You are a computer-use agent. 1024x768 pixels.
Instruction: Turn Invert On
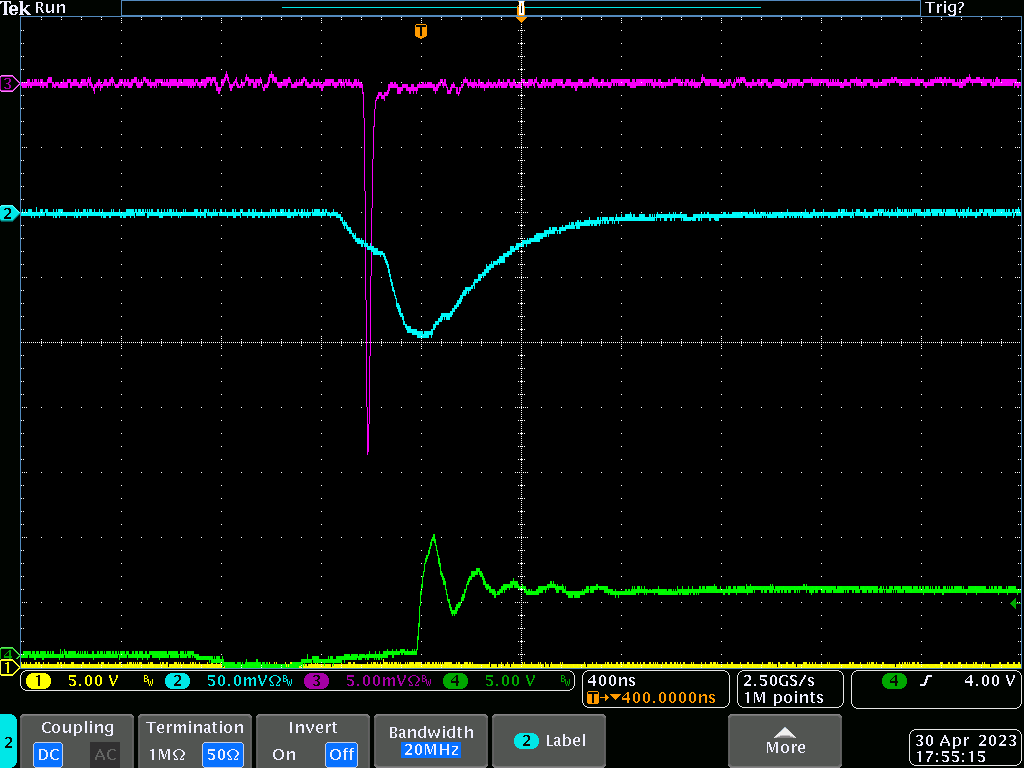(284, 754)
